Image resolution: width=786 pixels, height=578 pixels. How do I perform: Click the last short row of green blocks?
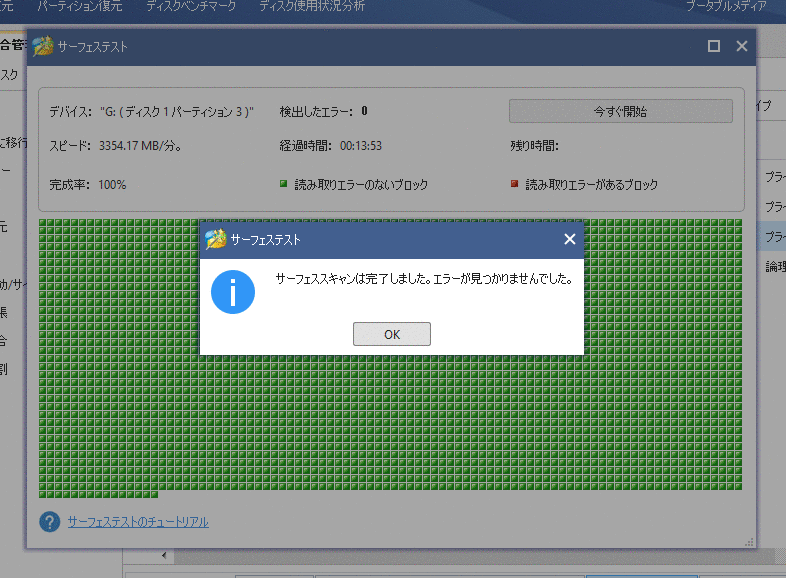coord(98,493)
